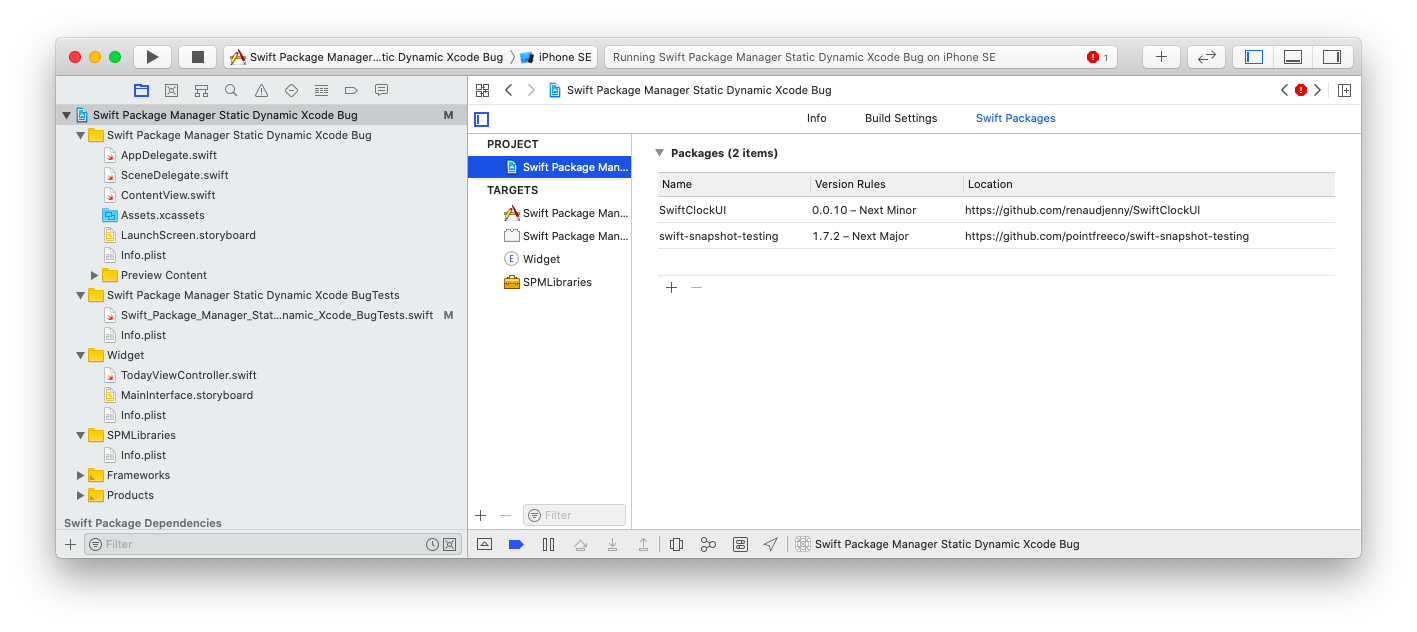Screen dimensions: 1417x632
Task: Jump to the previous issue arrow
Action: (x=1285, y=90)
